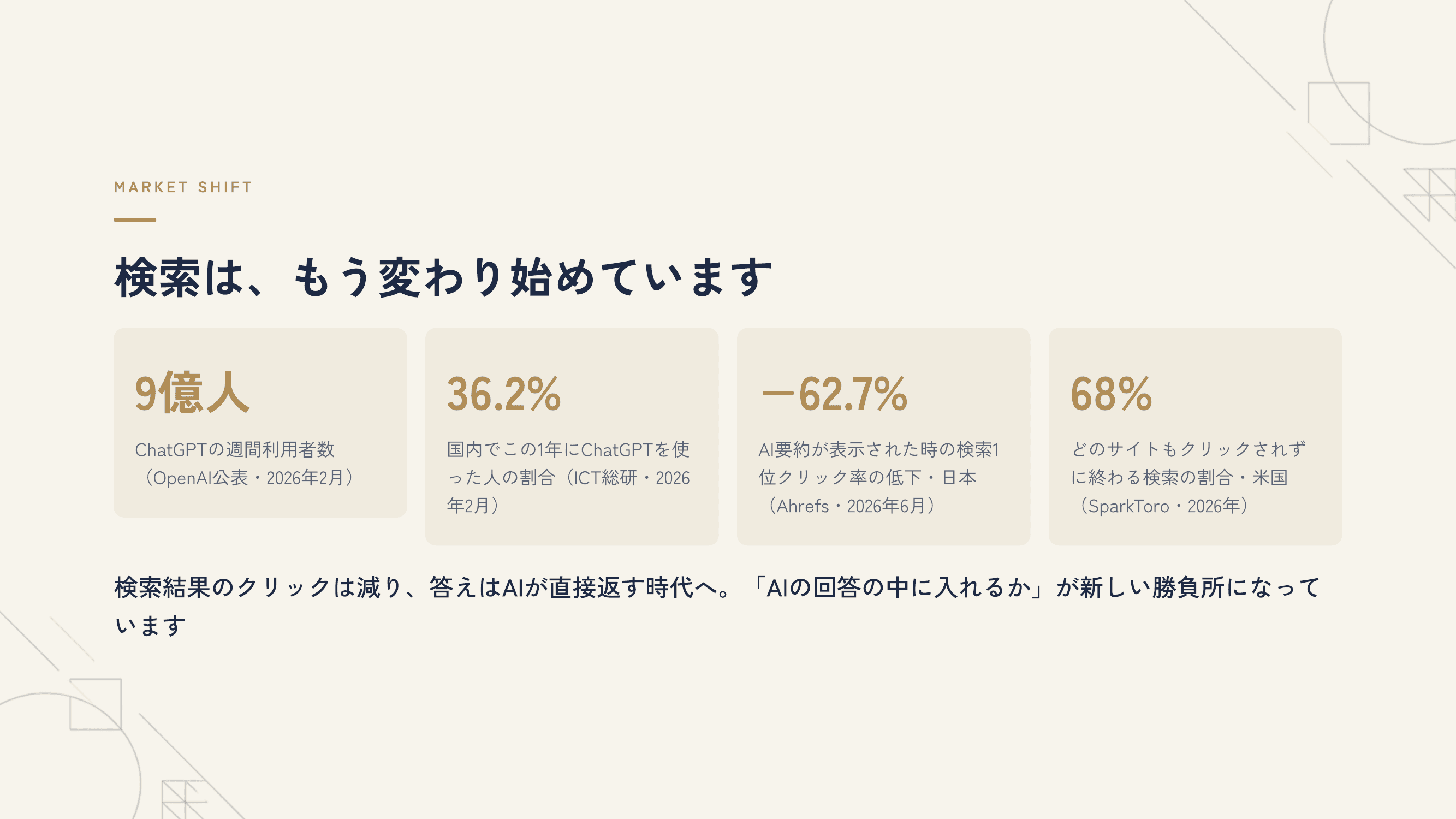Select the ICT総研 domestic ChatGPT usage description
Viewport: 1456px width, 819px height.
point(568,478)
